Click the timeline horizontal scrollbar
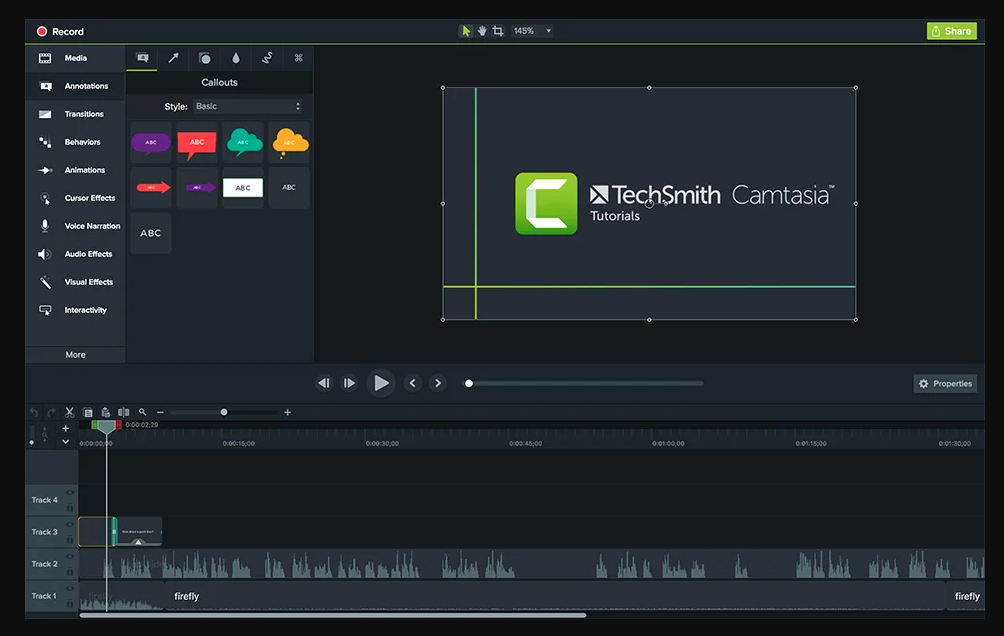 [333, 616]
